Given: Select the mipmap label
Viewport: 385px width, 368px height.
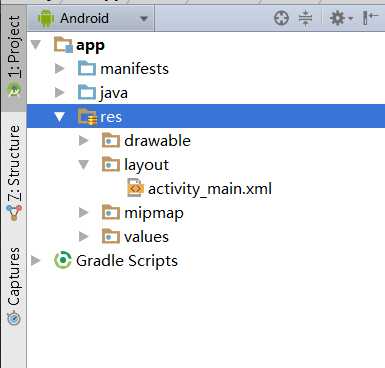Looking at the screenshot, I should (154, 214).
